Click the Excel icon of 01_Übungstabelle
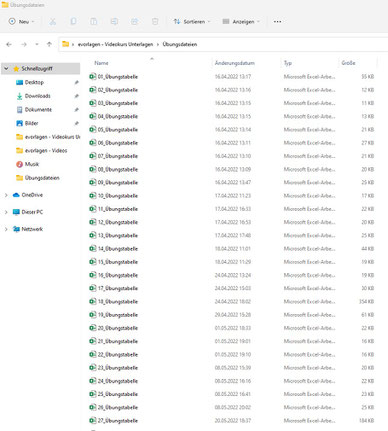Image resolution: width=388 pixels, height=431 pixels. (93, 77)
